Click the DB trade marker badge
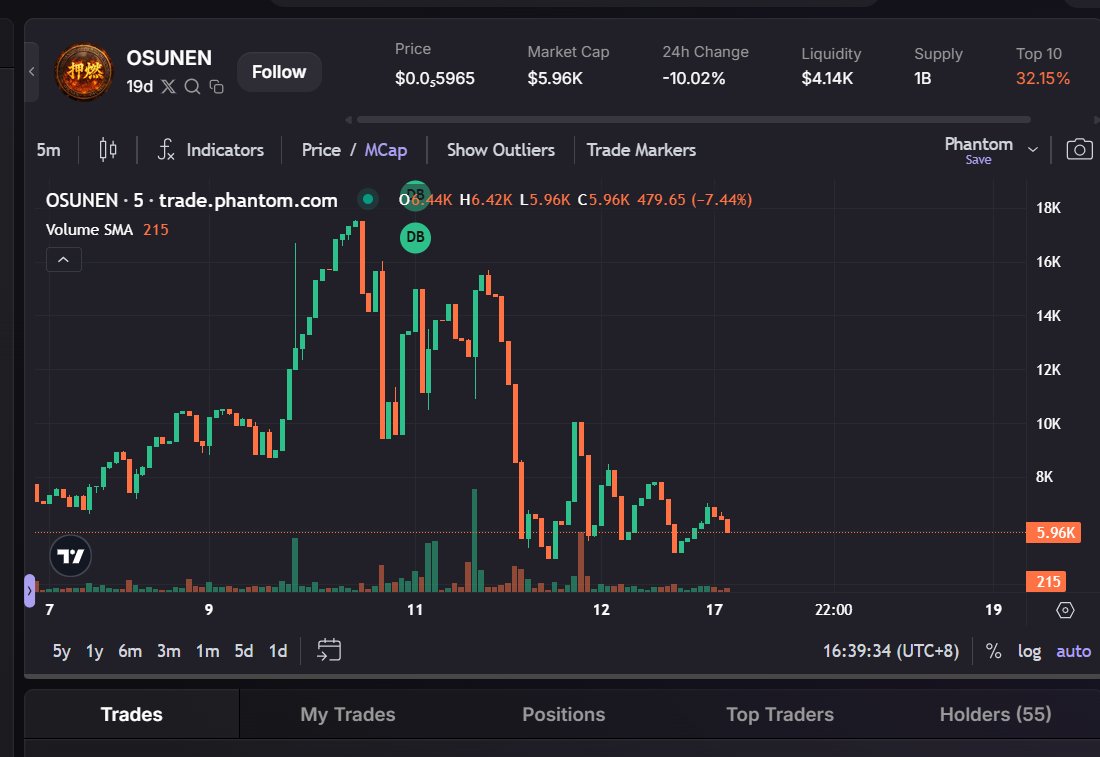 [415, 237]
